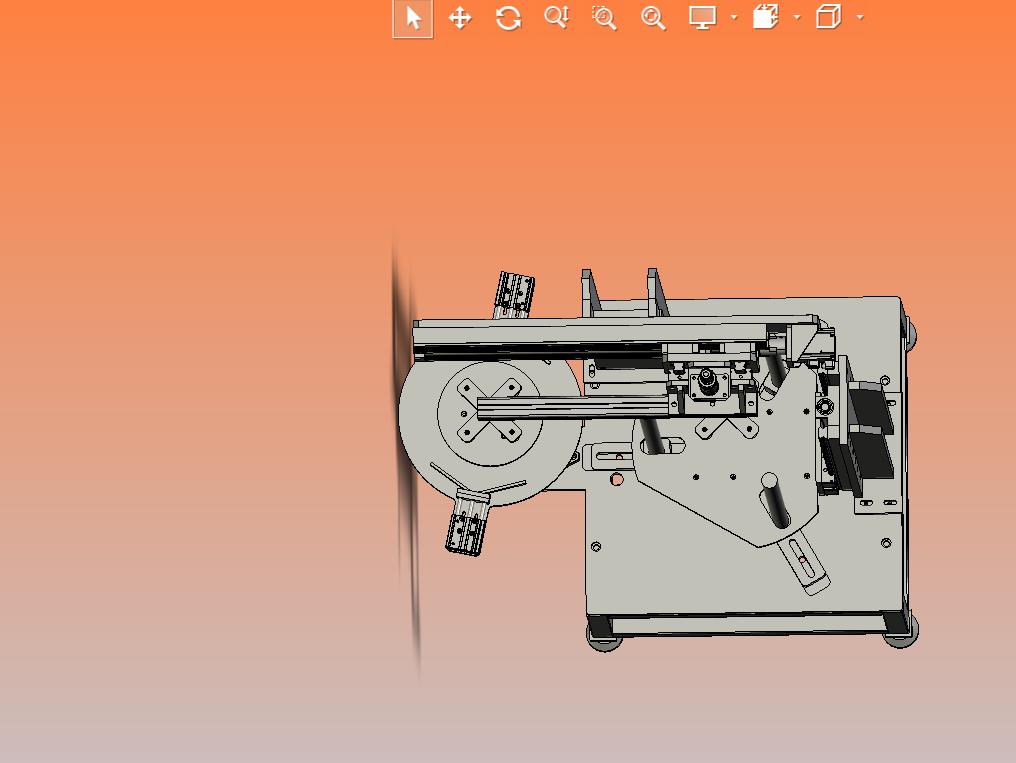The height and width of the screenshot is (763, 1016).
Task: Click the wireframe cube display style icon
Action: pos(828,17)
